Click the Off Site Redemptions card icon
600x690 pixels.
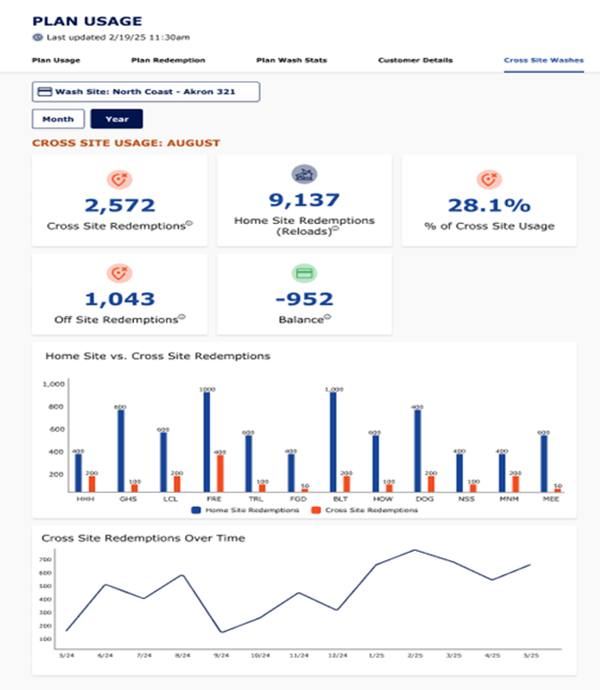[120, 273]
